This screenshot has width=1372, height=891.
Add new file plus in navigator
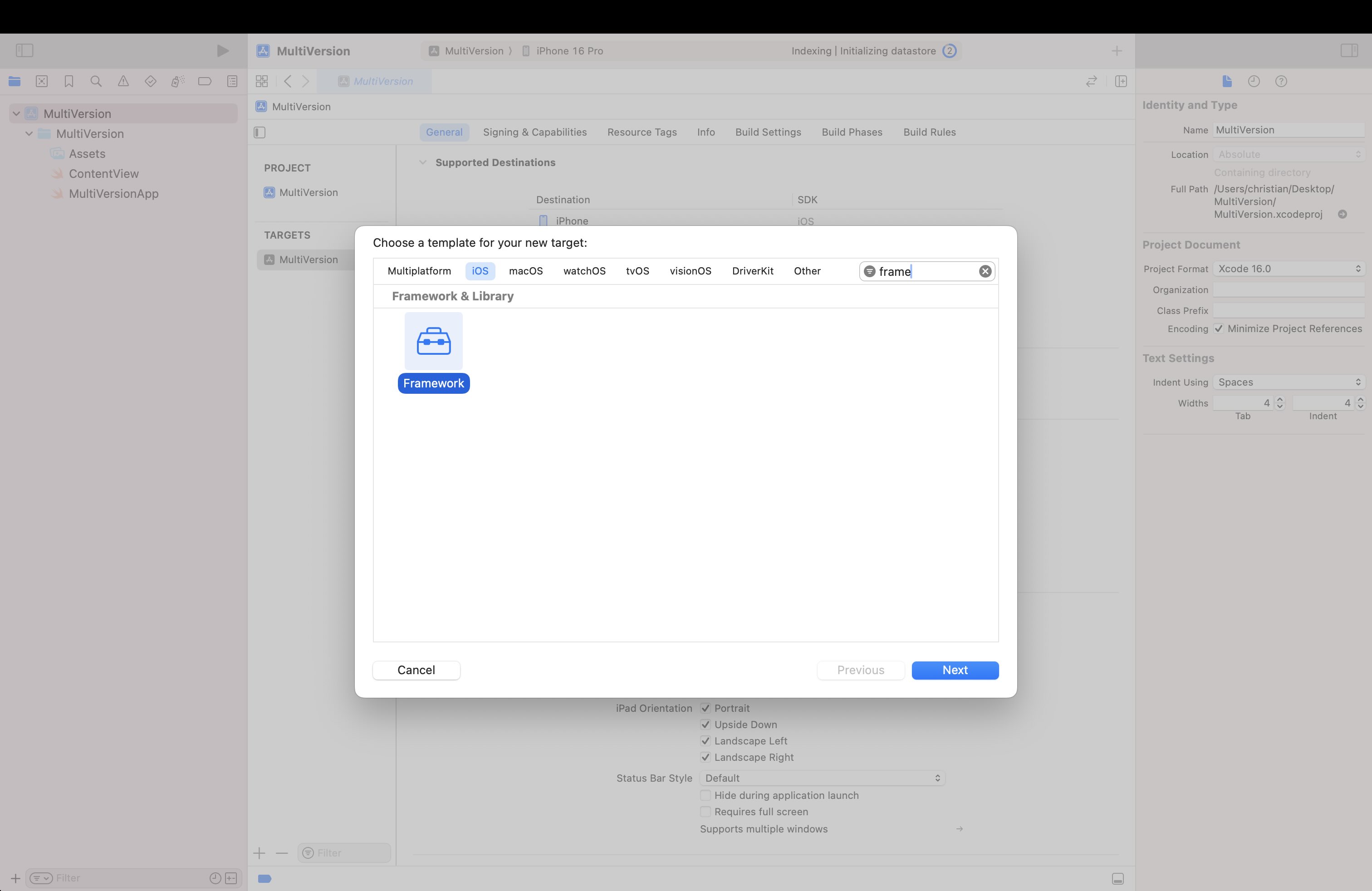(x=15, y=878)
